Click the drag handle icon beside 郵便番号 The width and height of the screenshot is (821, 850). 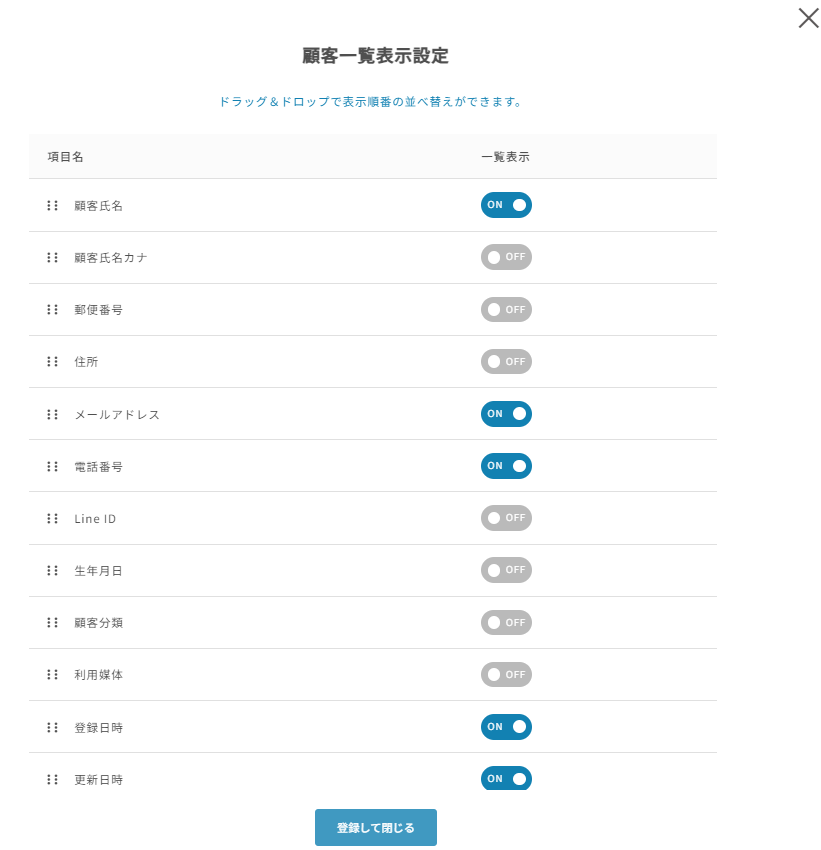53,310
